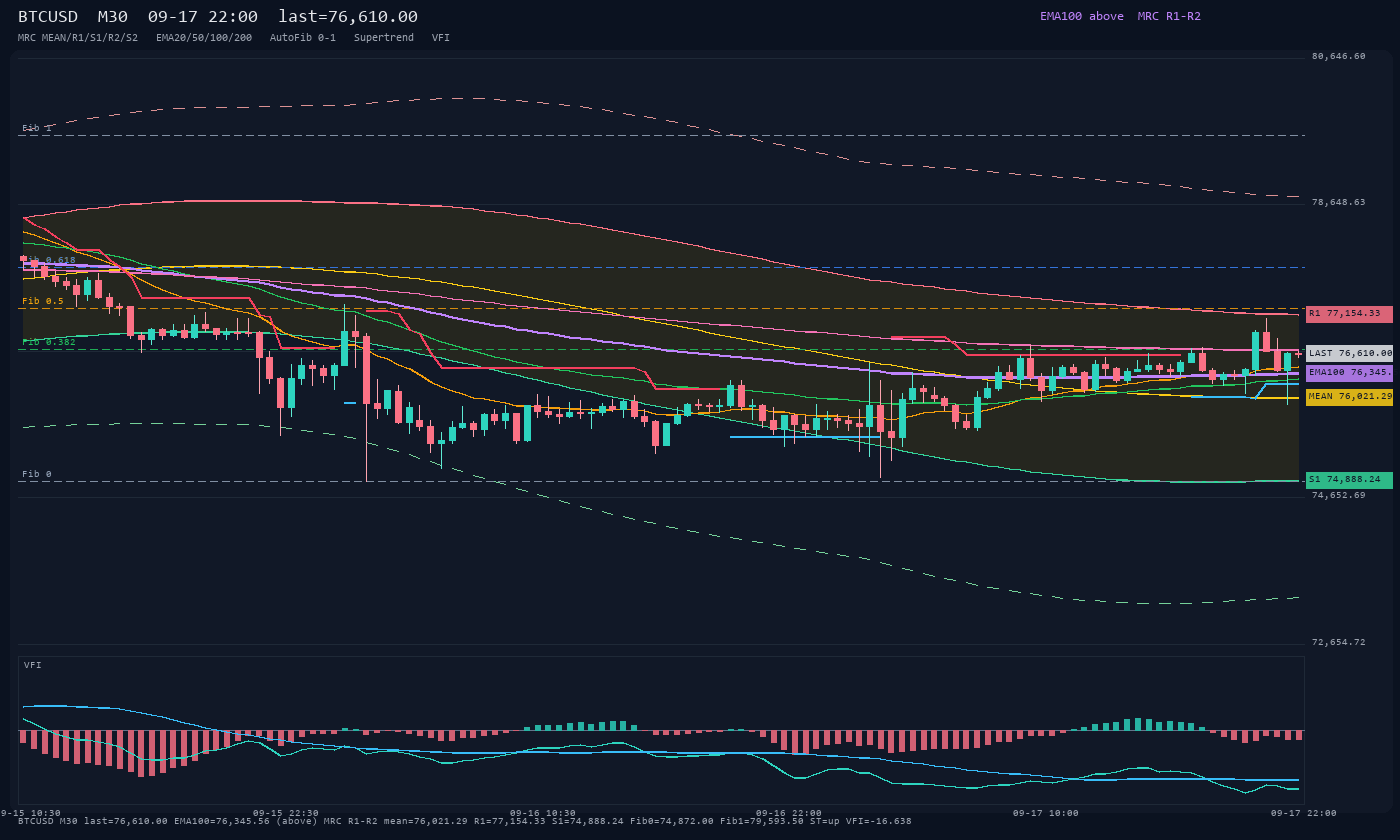
Task: Click the 09-17 10:00 time axis label
Action: (1046, 813)
